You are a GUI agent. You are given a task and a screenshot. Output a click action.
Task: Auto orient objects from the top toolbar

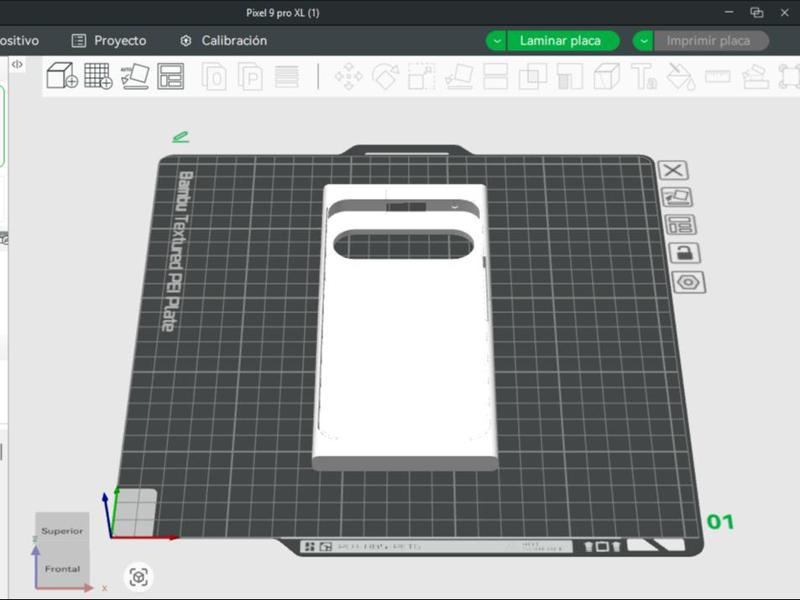click(x=135, y=77)
